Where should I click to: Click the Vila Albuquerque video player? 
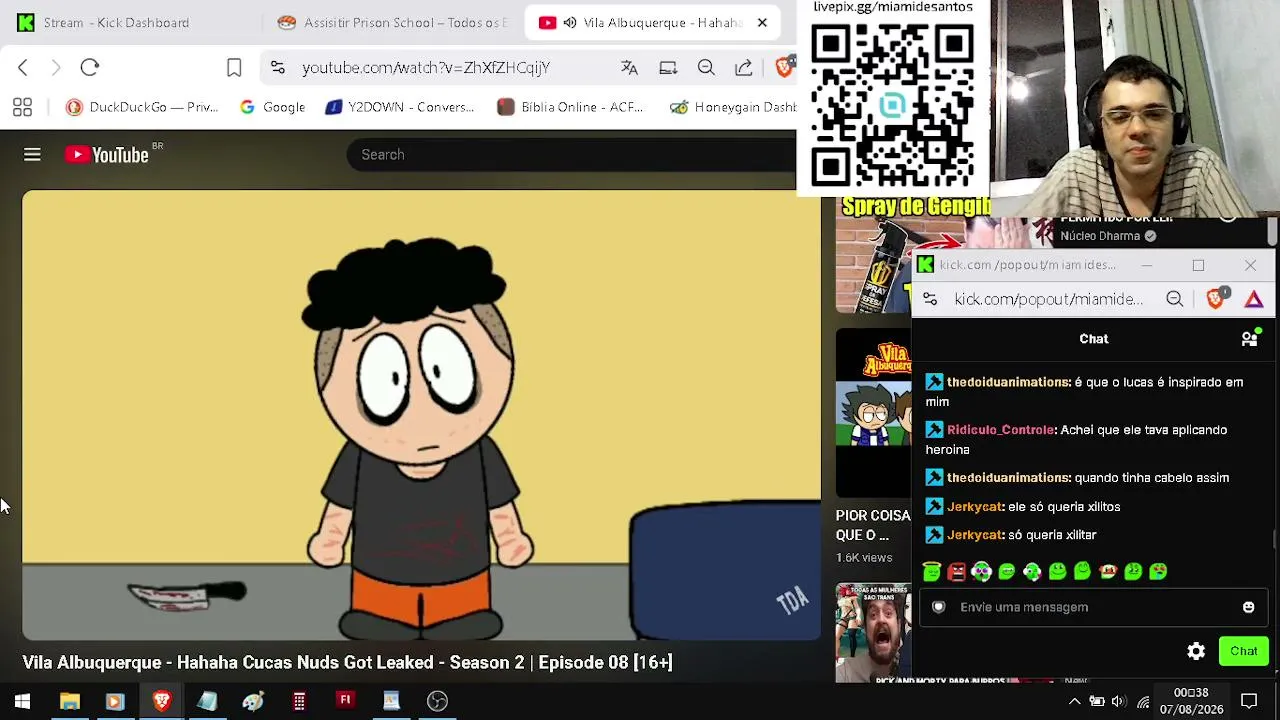[x=421, y=415]
